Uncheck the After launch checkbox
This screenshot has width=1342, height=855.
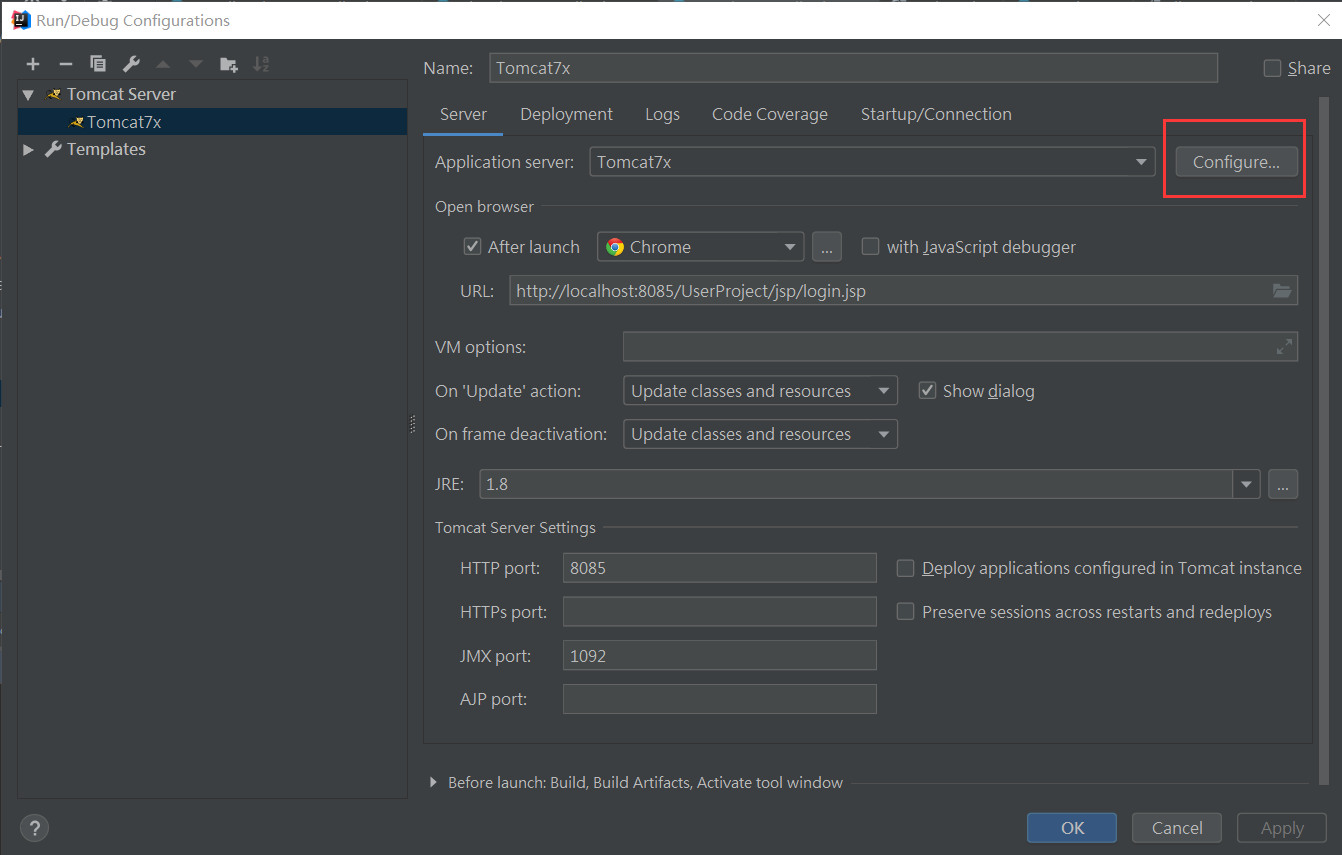[x=473, y=247]
